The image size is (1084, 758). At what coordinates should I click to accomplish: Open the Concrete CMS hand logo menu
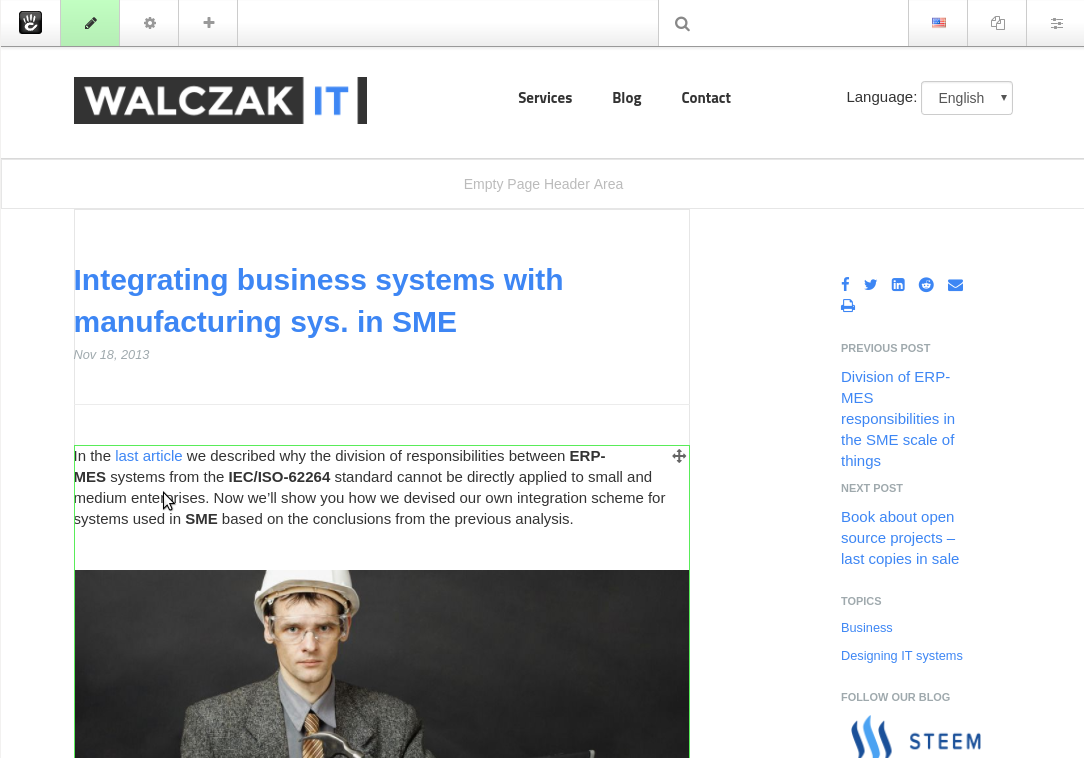[30, 22]
